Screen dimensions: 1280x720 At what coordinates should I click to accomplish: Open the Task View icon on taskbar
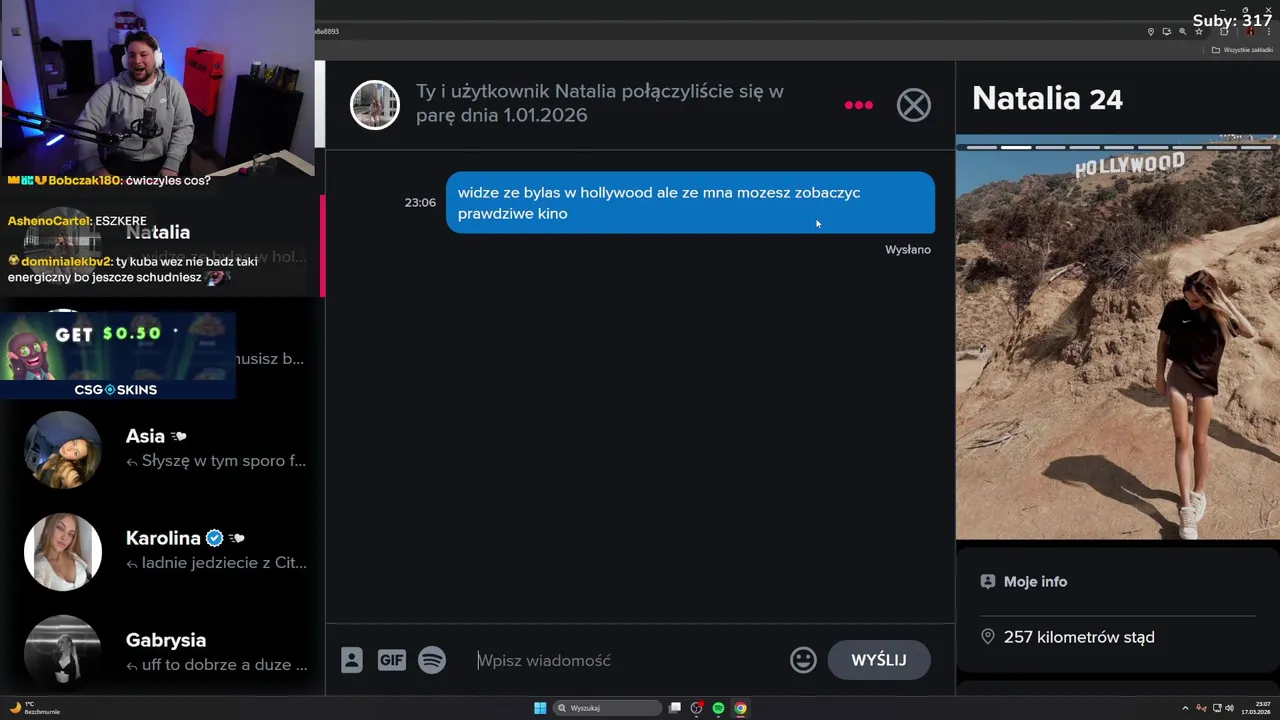[675, 708]
